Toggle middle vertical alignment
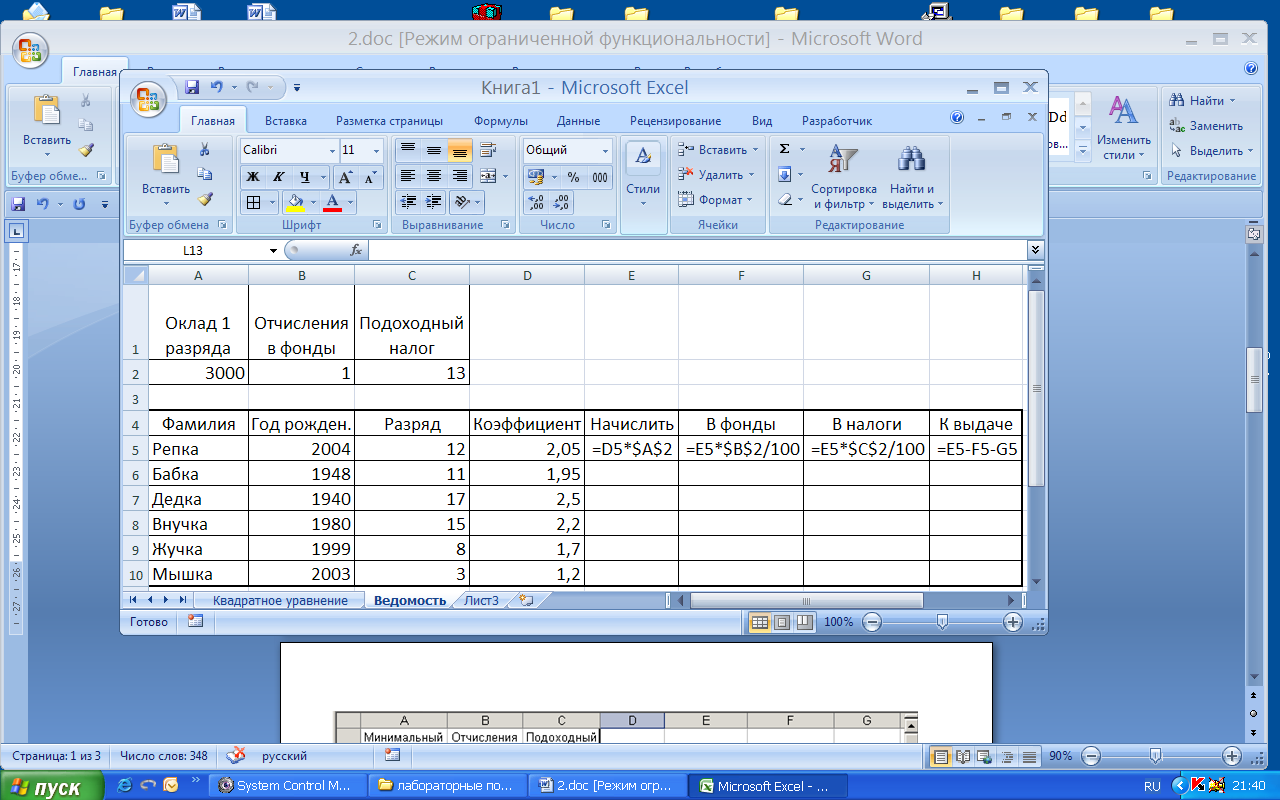Image resolution: width=1280 pixels, height=800 pixels. click(x=434, y=151)
